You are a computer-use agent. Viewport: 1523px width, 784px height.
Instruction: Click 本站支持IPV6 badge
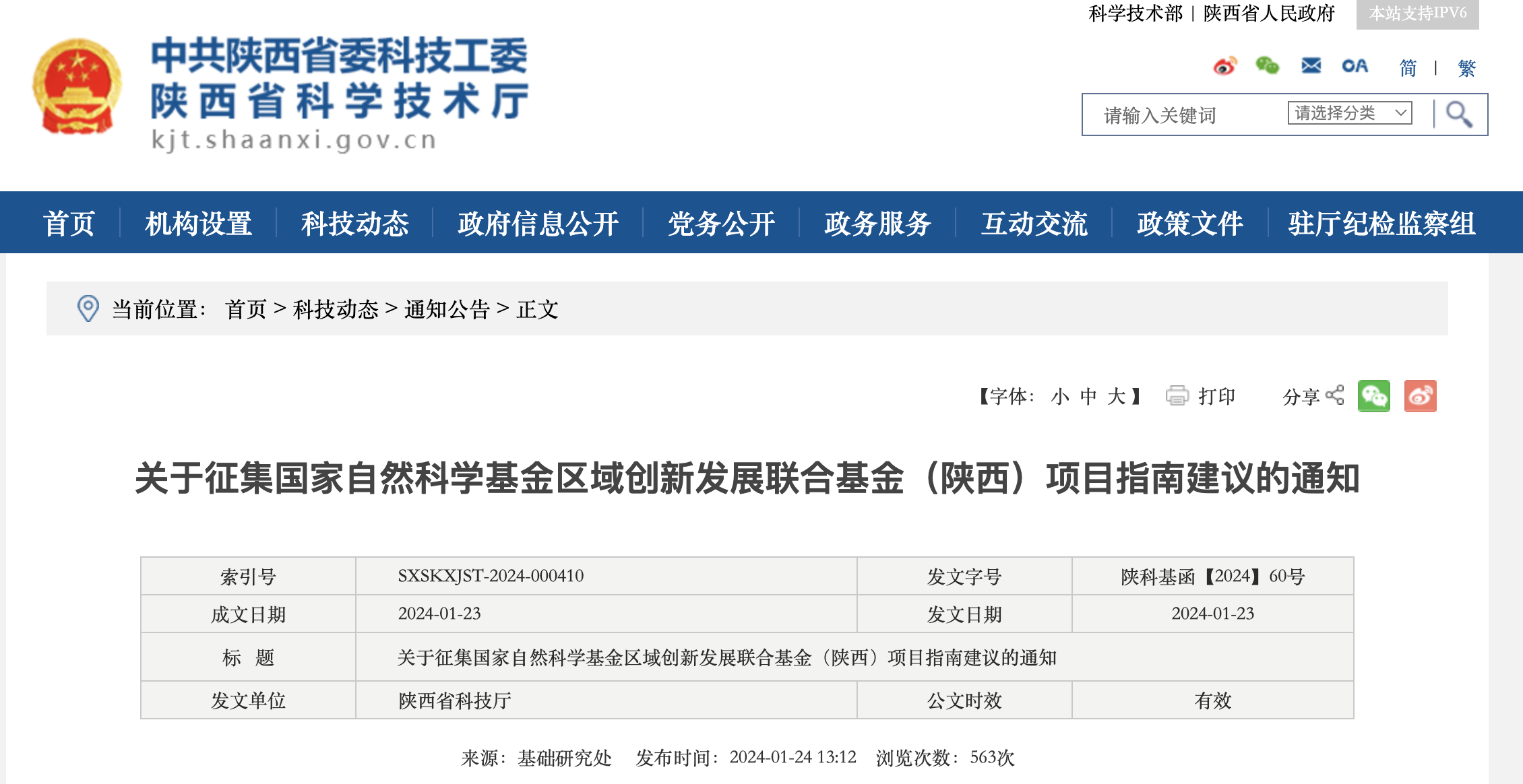[1418, 13]
